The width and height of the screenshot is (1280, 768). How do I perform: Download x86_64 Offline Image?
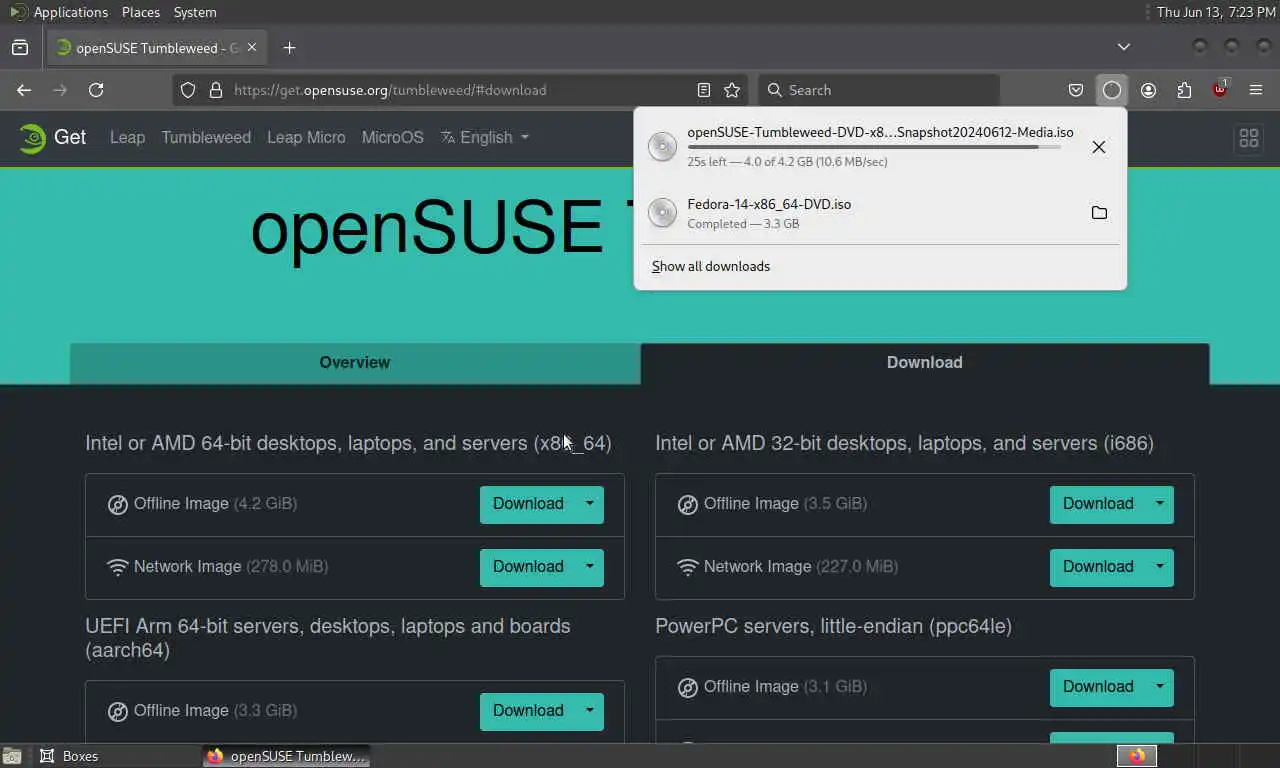pos(528,504)
